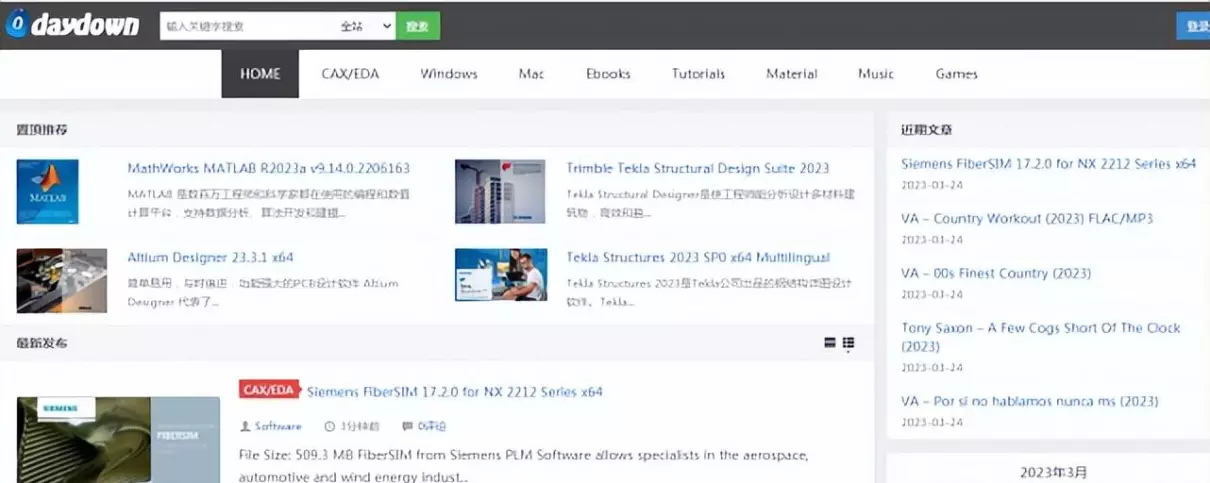Click the 2023年3月 calendar heading
The image size is (1210, 483).
1053,472
